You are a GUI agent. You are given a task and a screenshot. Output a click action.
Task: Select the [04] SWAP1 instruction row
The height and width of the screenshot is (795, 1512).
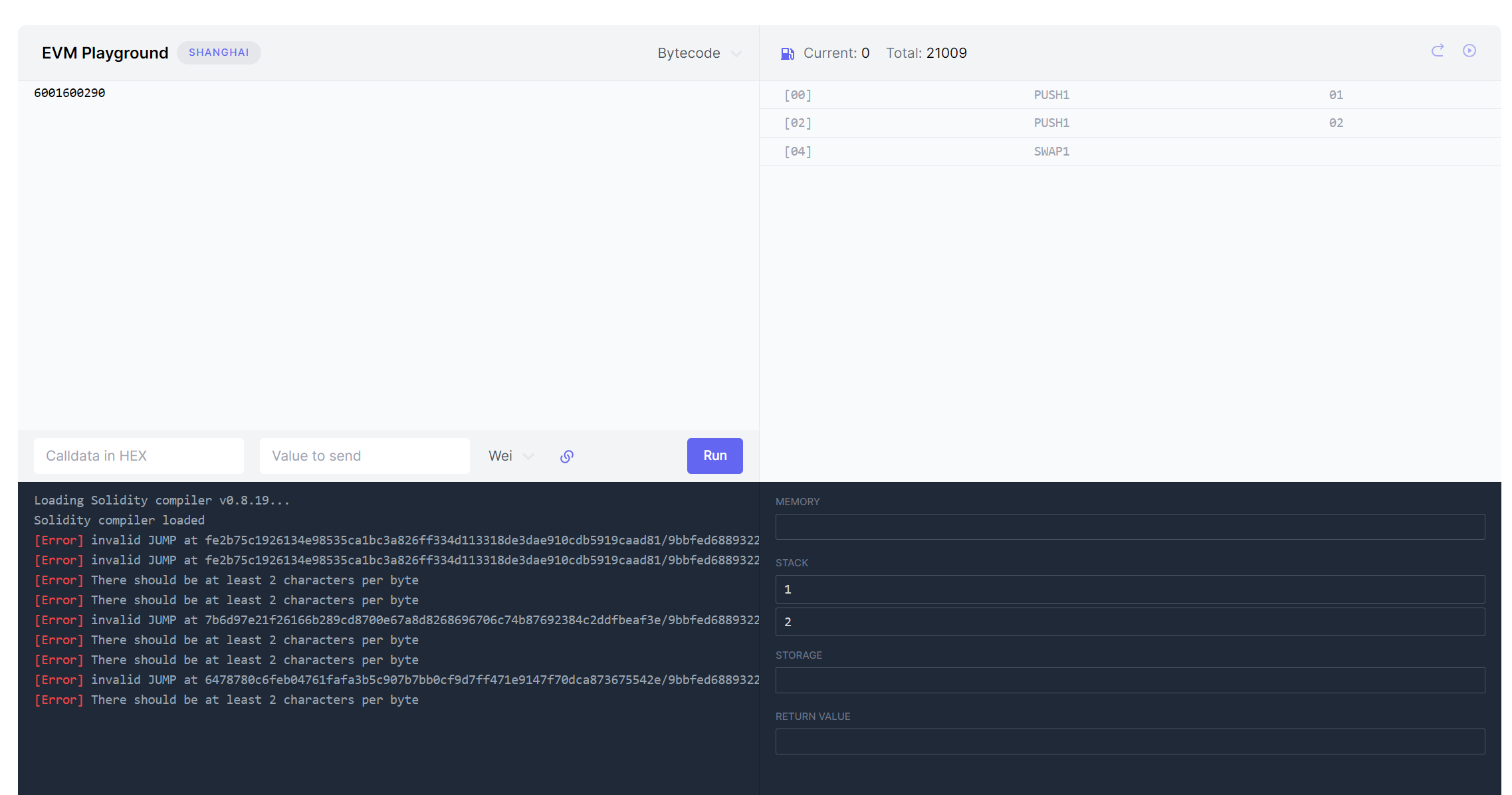1130,152
